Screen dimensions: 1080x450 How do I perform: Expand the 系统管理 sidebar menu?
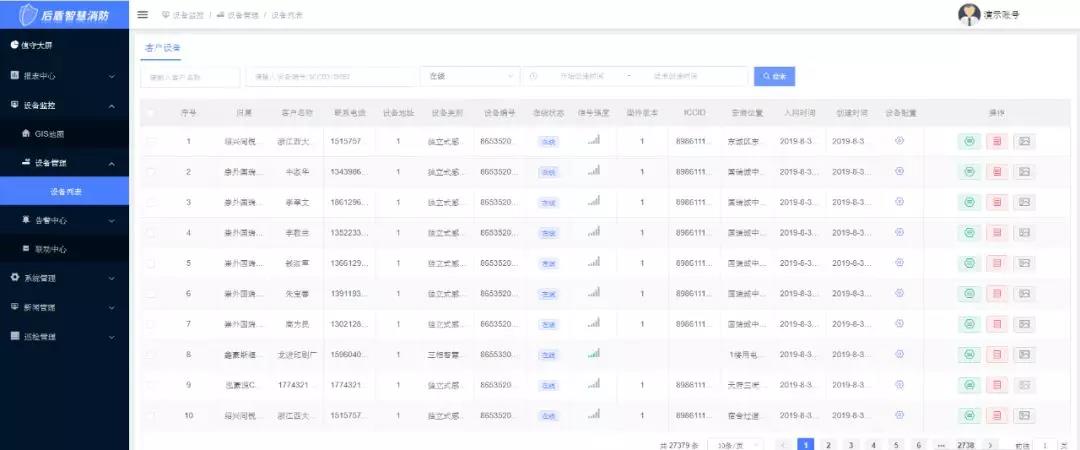point(64,278)
